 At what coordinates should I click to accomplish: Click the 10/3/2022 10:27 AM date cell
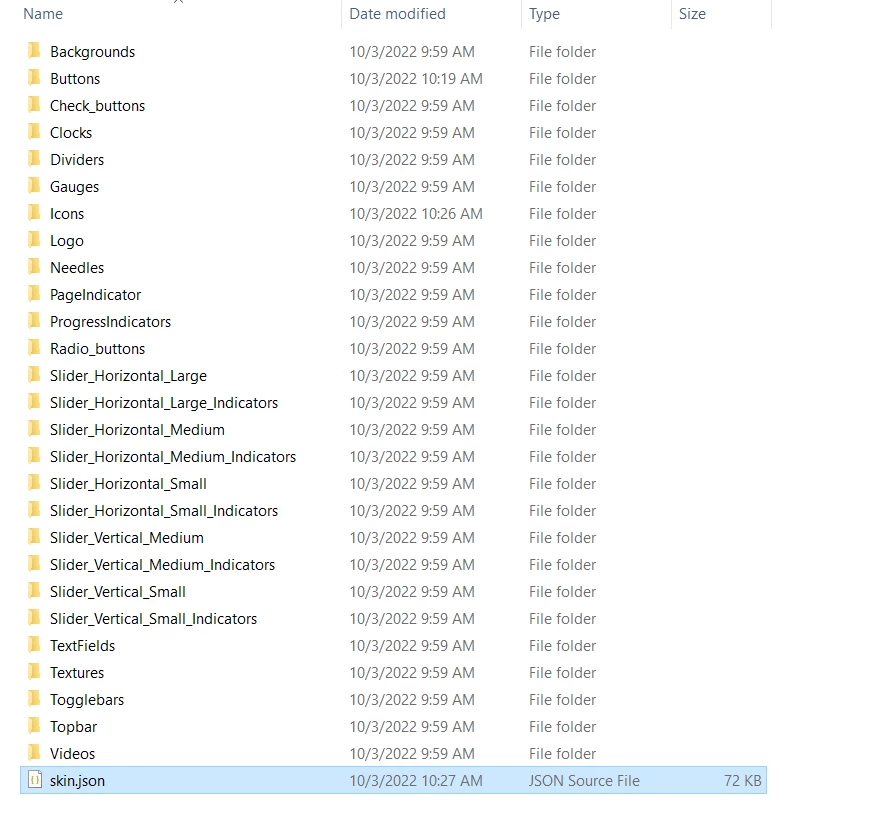[x=416, y=781]
